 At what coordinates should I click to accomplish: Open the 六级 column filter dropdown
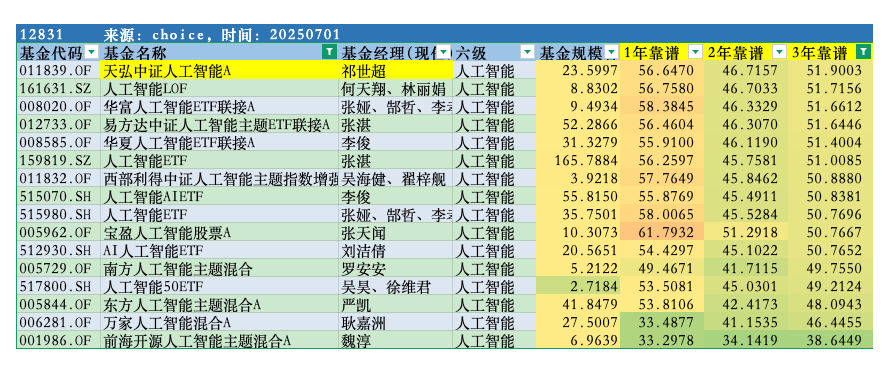click(x=527, y=53)
